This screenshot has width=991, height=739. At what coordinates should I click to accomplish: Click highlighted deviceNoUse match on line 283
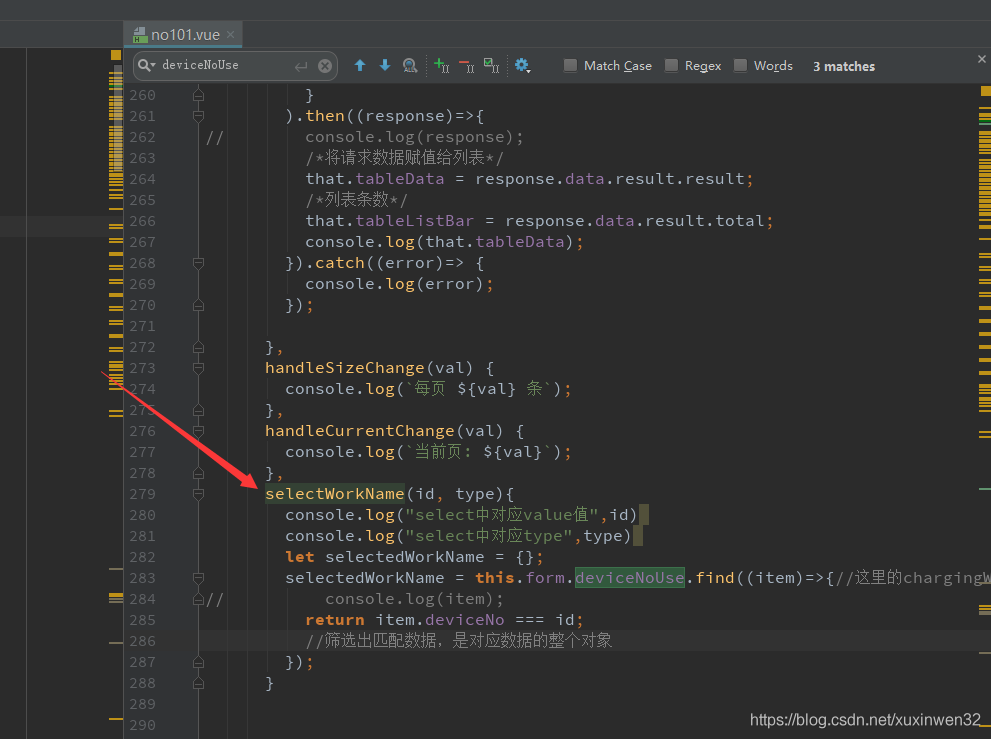tap(629, 578)
